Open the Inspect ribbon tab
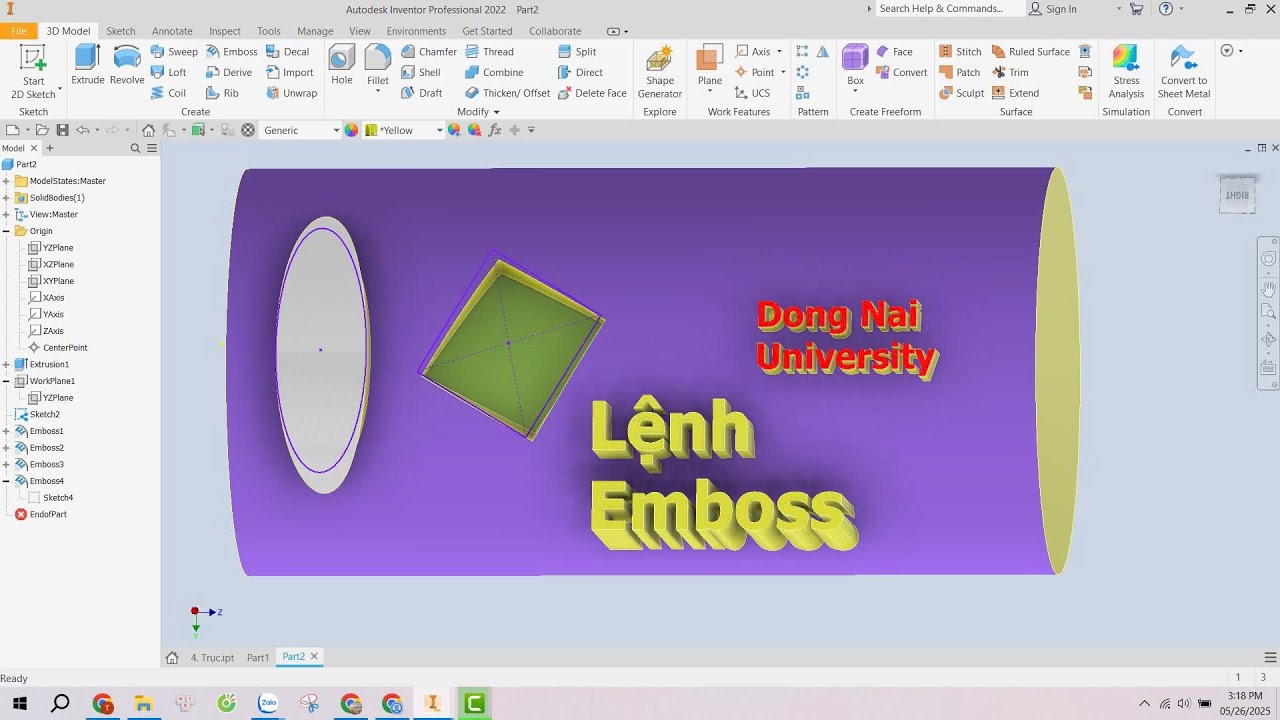 pyautogui.click(x=225, y=31)
